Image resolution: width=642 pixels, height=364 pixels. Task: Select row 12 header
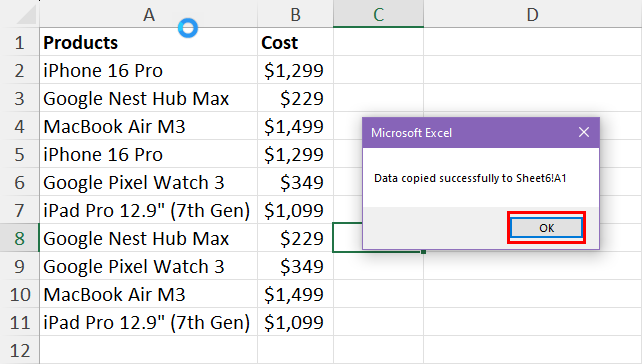pos(20,350)
